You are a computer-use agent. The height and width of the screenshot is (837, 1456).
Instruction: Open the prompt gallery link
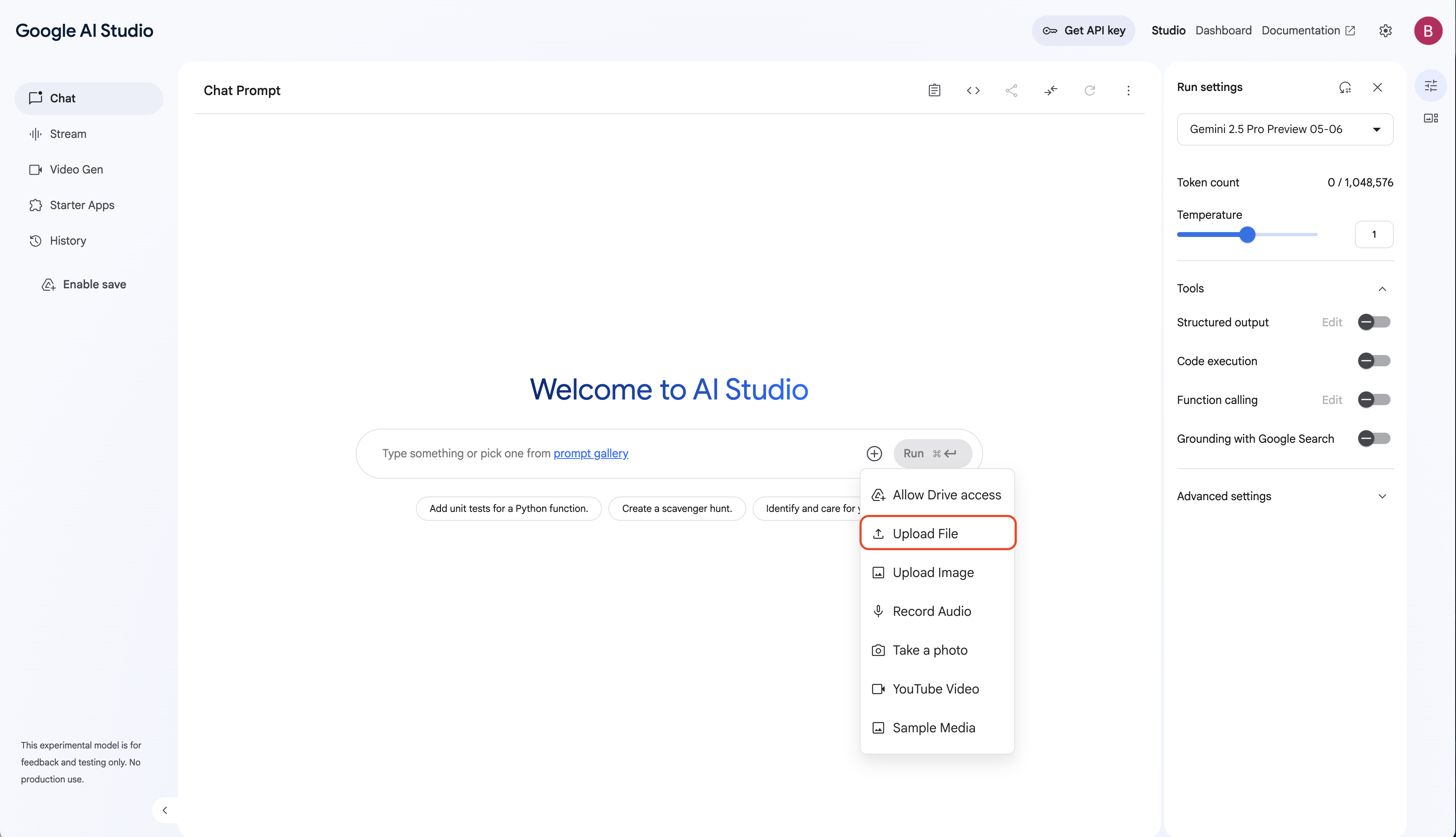591,454
